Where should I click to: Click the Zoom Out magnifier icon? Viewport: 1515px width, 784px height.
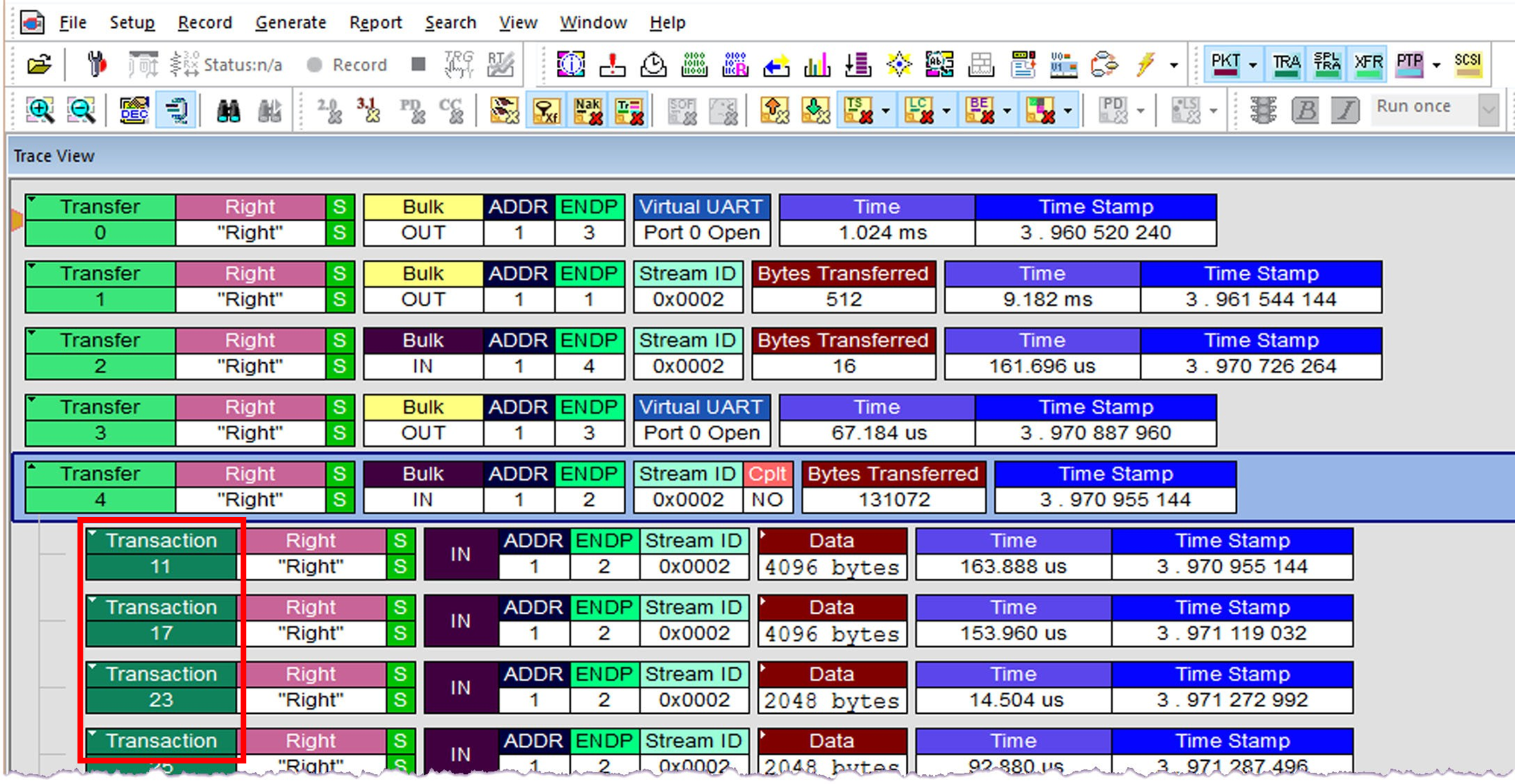coord(81,110)
